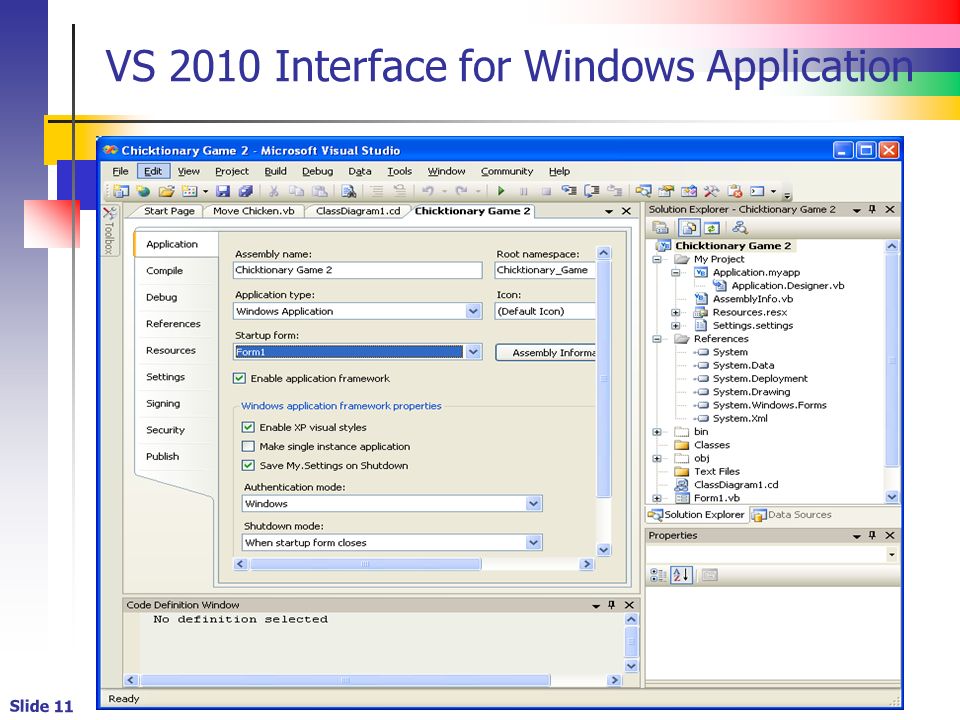Click the Root namespace input field
The width and height of the screenshot is (960, 720).
tap(545, 270)
